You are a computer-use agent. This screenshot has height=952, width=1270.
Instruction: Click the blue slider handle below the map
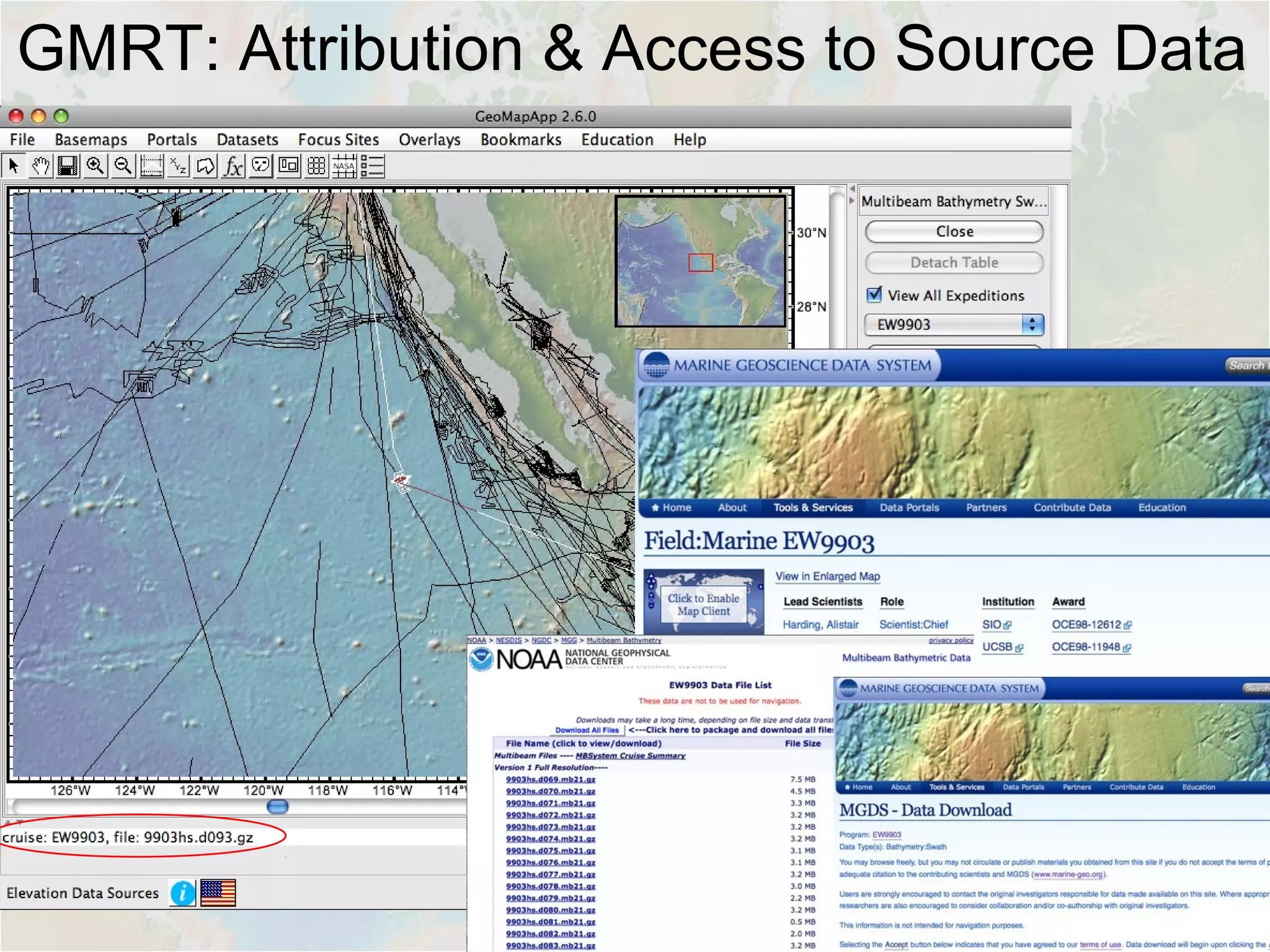(x=277, y=806)
